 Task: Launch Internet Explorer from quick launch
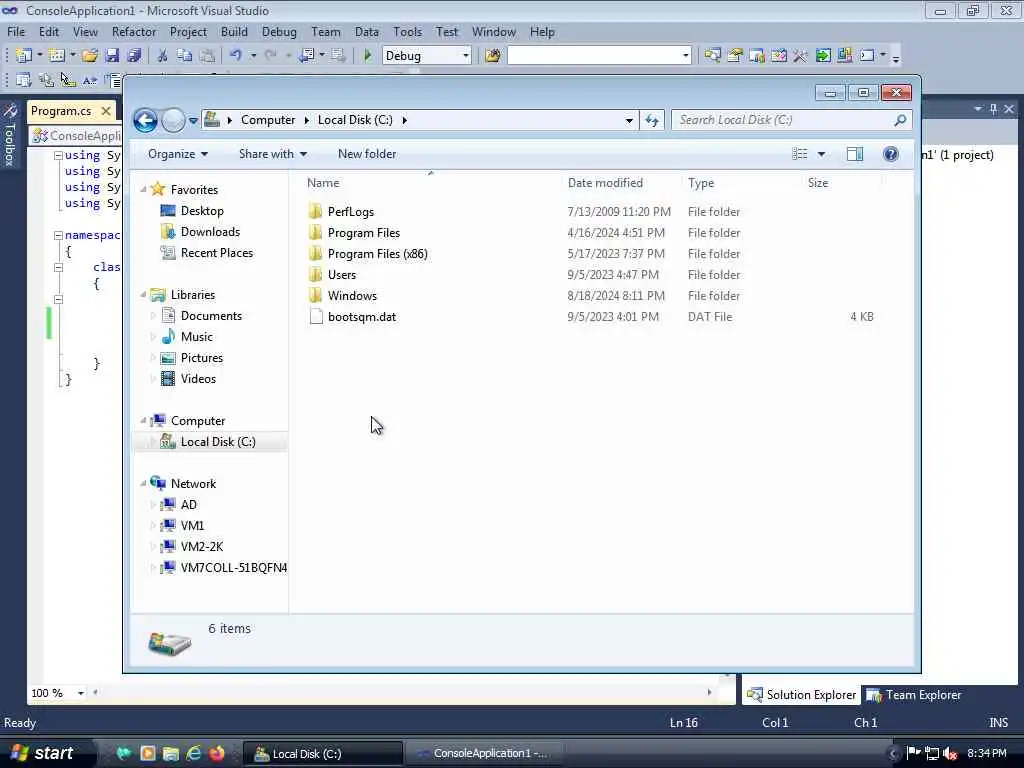(194, 753)
